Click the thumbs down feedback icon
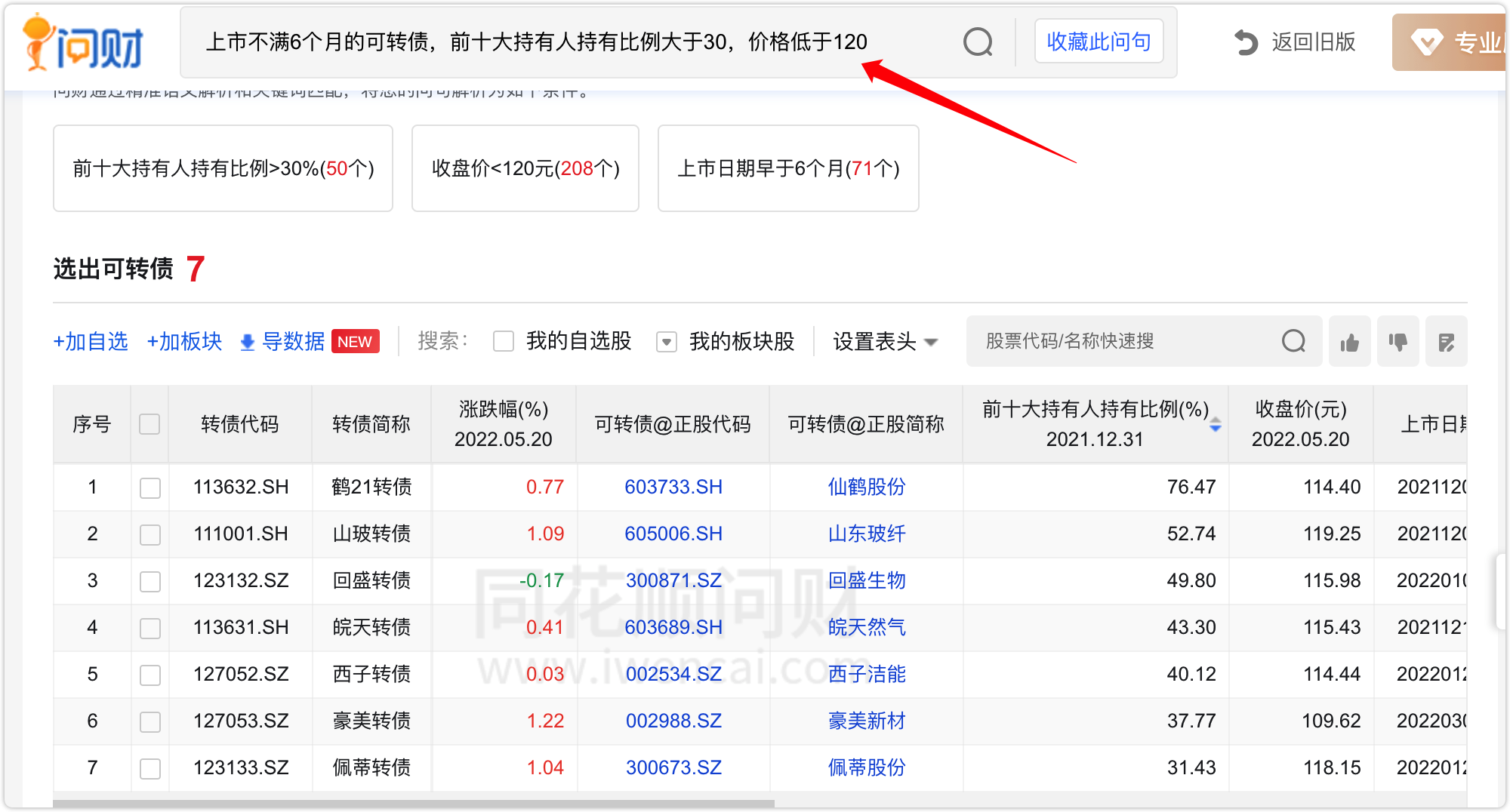Screen dimensions: 1510x812 click(1398, 343)
